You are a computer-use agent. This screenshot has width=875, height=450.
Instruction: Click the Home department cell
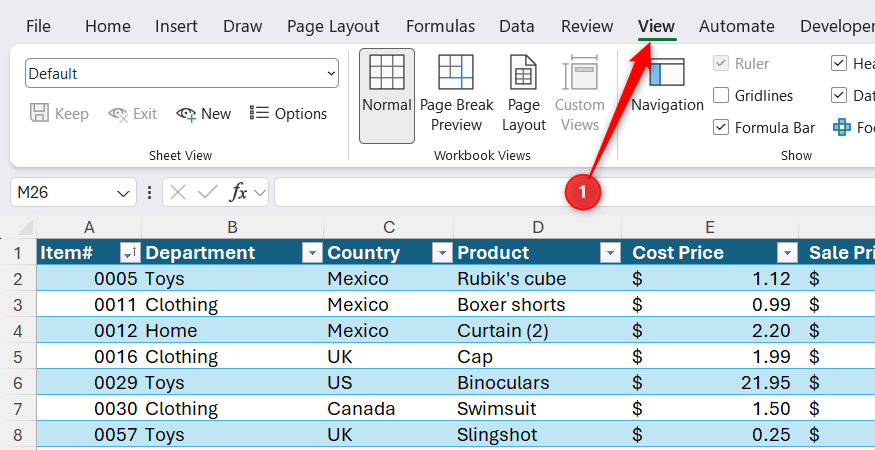coord(233,331)
